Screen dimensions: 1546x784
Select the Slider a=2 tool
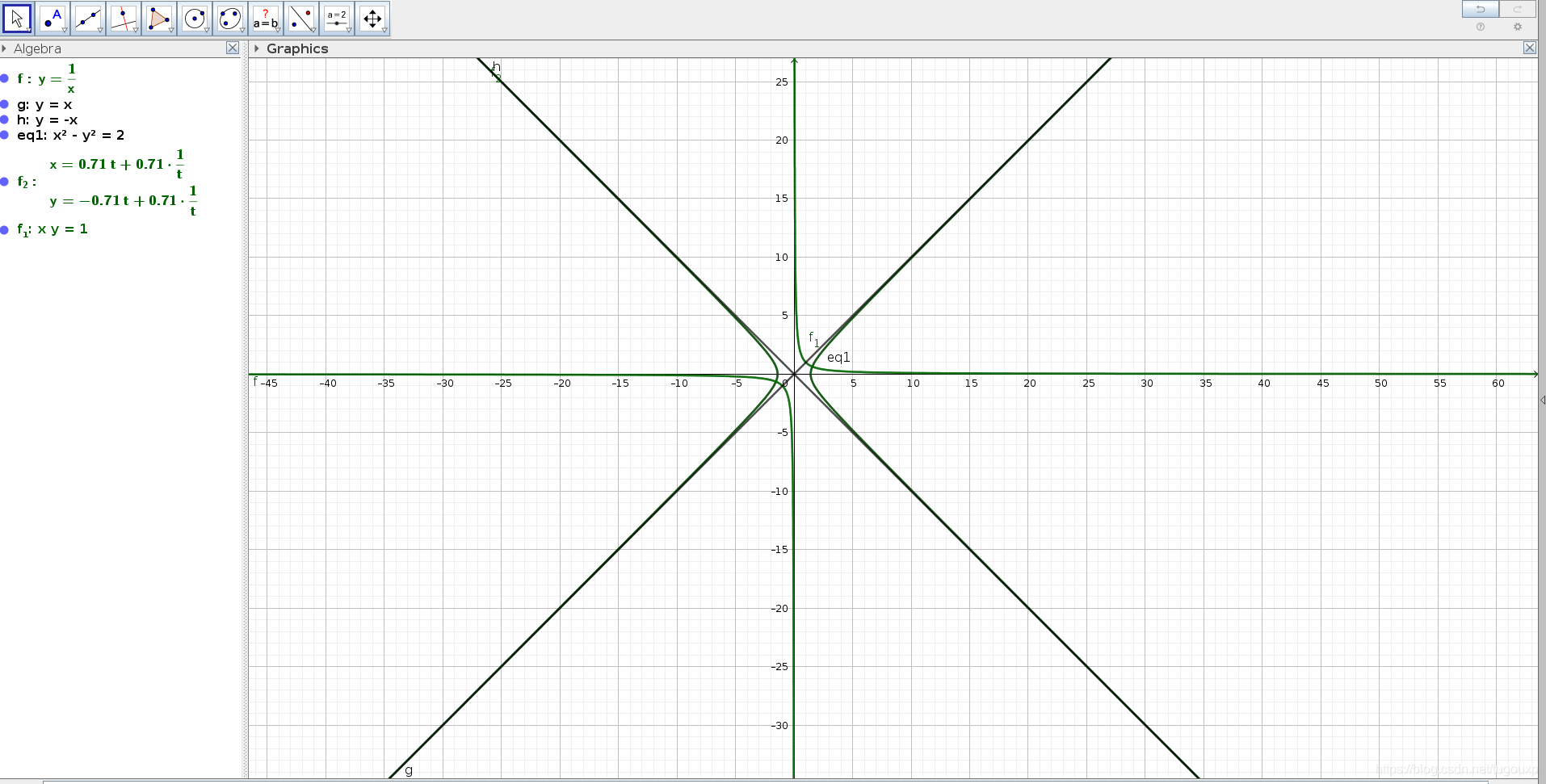pos(337,18)
